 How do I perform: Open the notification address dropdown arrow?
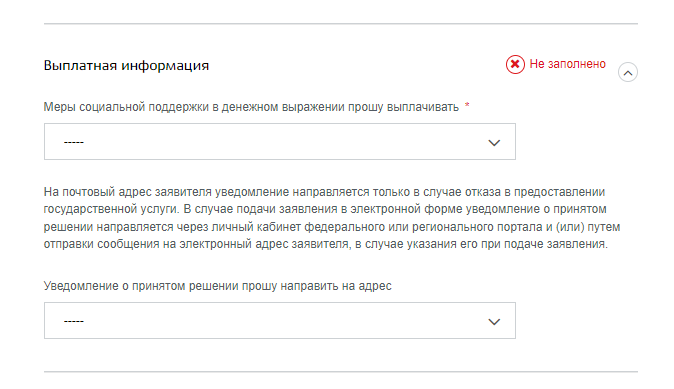(x=494, y=322)
